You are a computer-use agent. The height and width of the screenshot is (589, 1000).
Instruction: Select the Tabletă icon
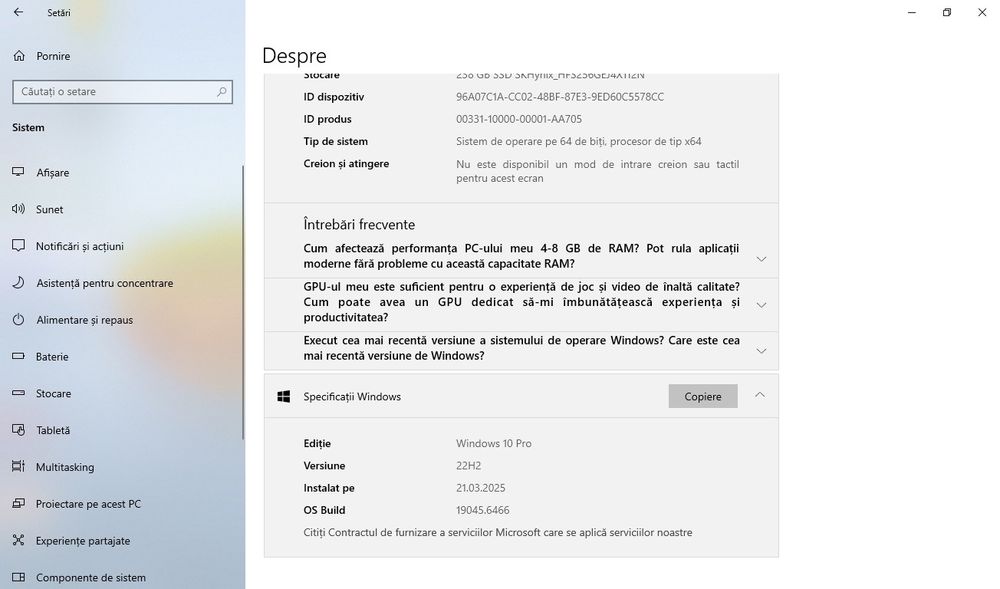point(18,430)
